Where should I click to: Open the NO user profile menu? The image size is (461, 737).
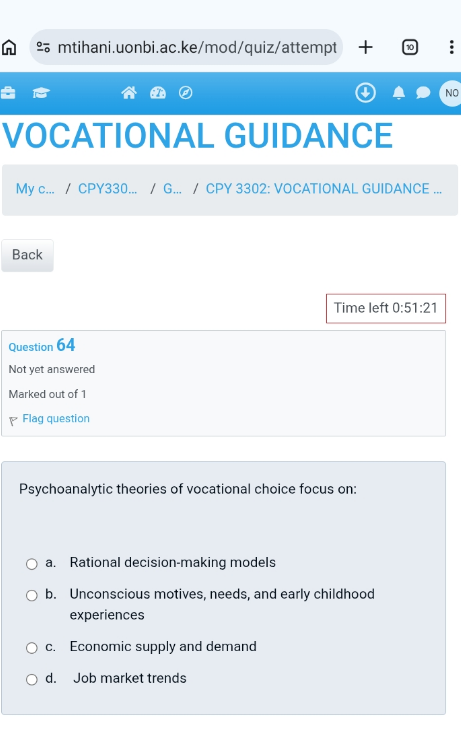pos(451,93)
